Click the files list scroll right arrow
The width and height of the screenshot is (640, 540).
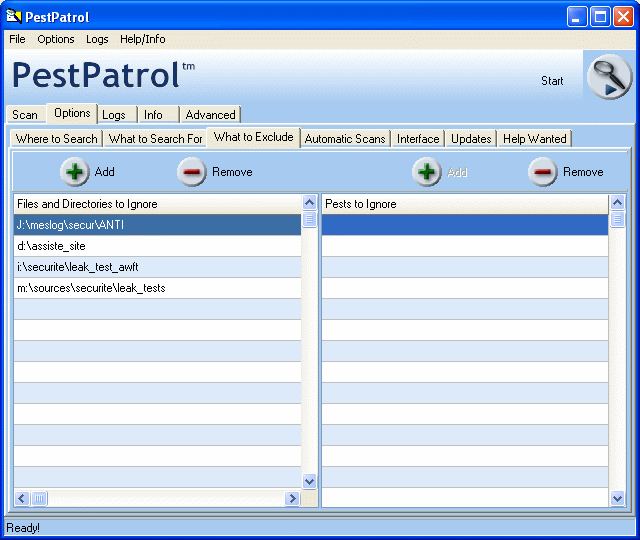[292, 498]
